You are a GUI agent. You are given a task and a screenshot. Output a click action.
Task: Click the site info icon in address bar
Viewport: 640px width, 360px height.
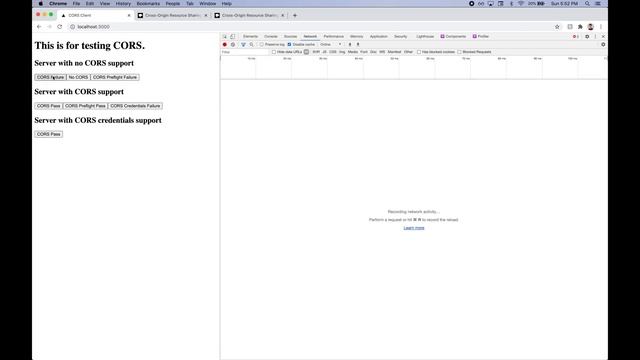[72, 27]
